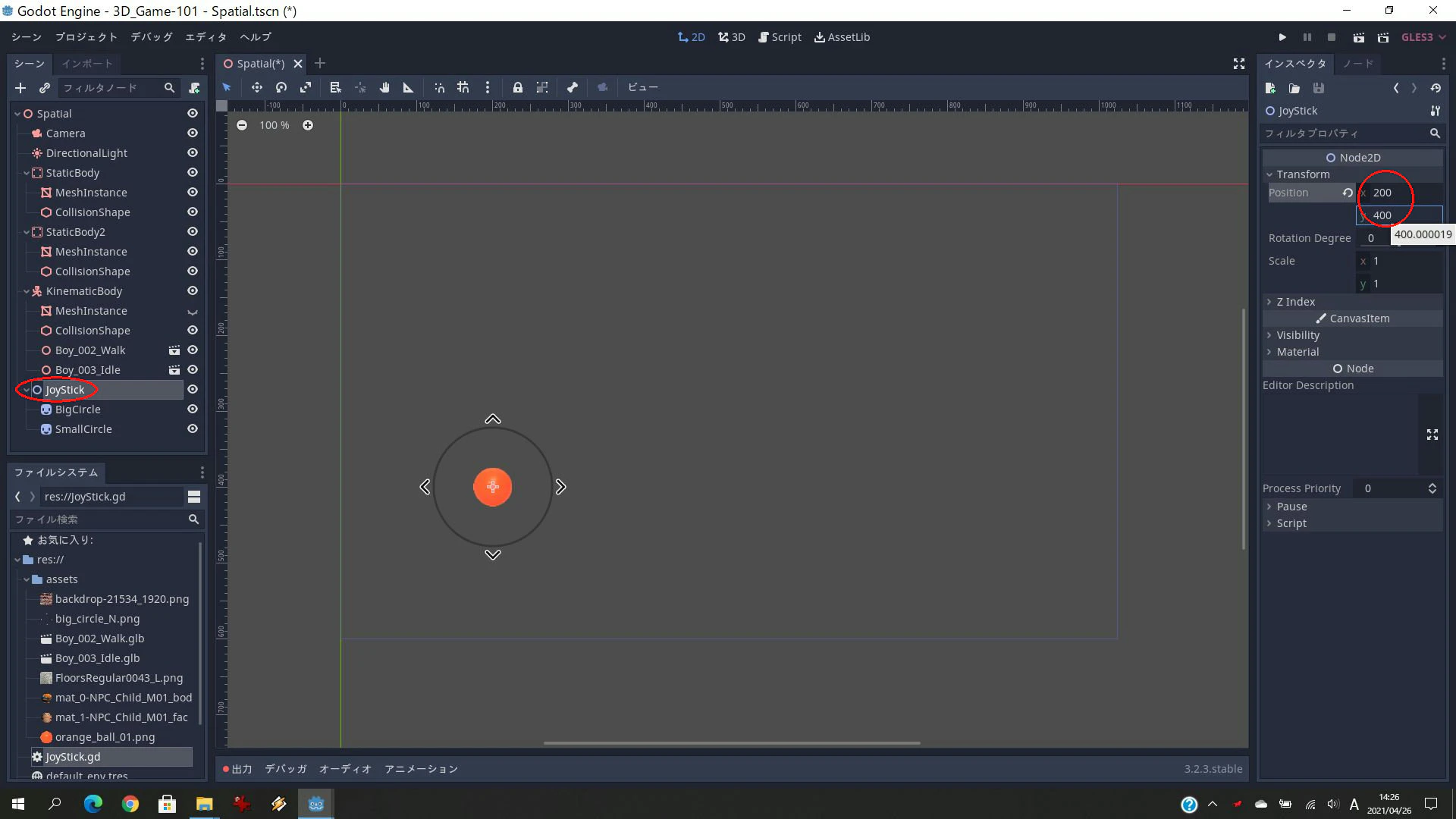
Task: Open the ビュー view menu button
Action: point(642,87)
